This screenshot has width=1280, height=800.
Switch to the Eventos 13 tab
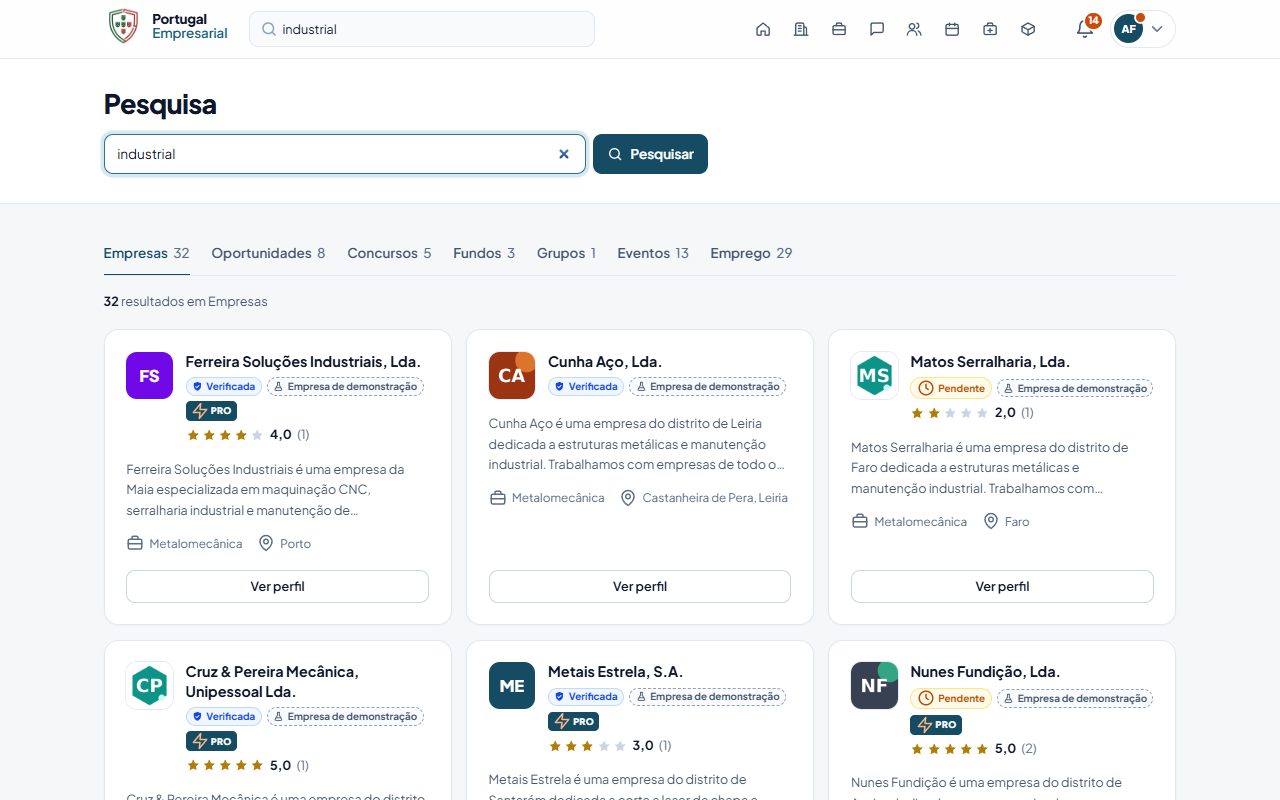pyautogui.click(x=653, y=253)
